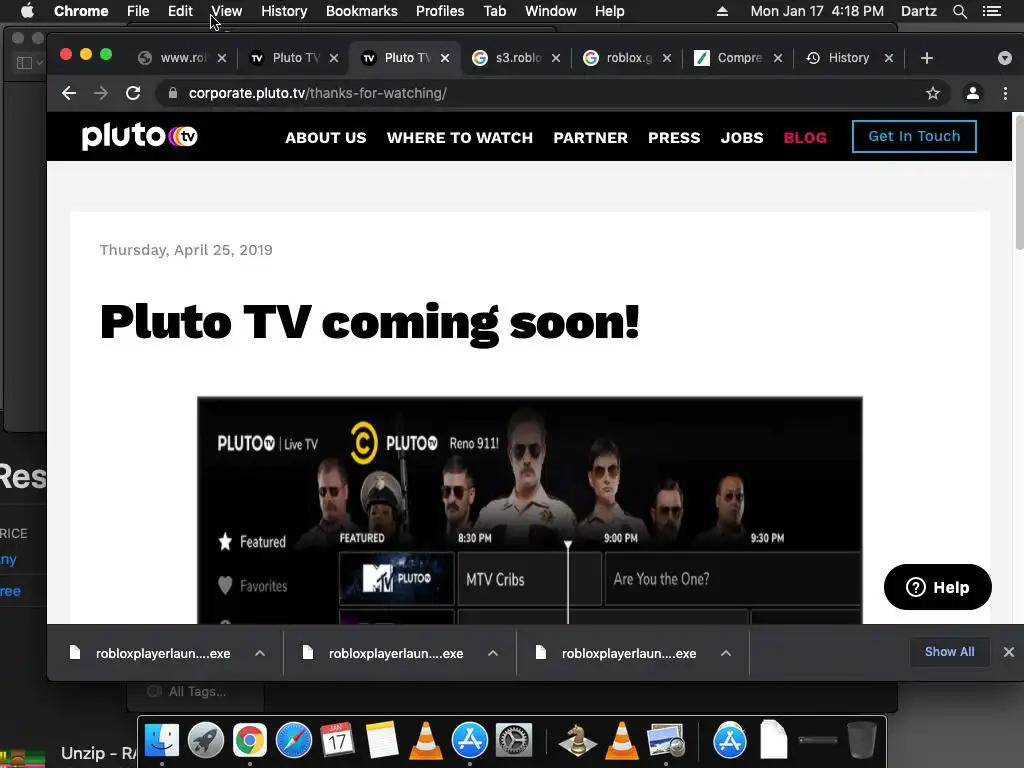Open Spotlight search in menu bar
Image resolution: width=1024 pixels, height=768 pixels.
[959, 11]
